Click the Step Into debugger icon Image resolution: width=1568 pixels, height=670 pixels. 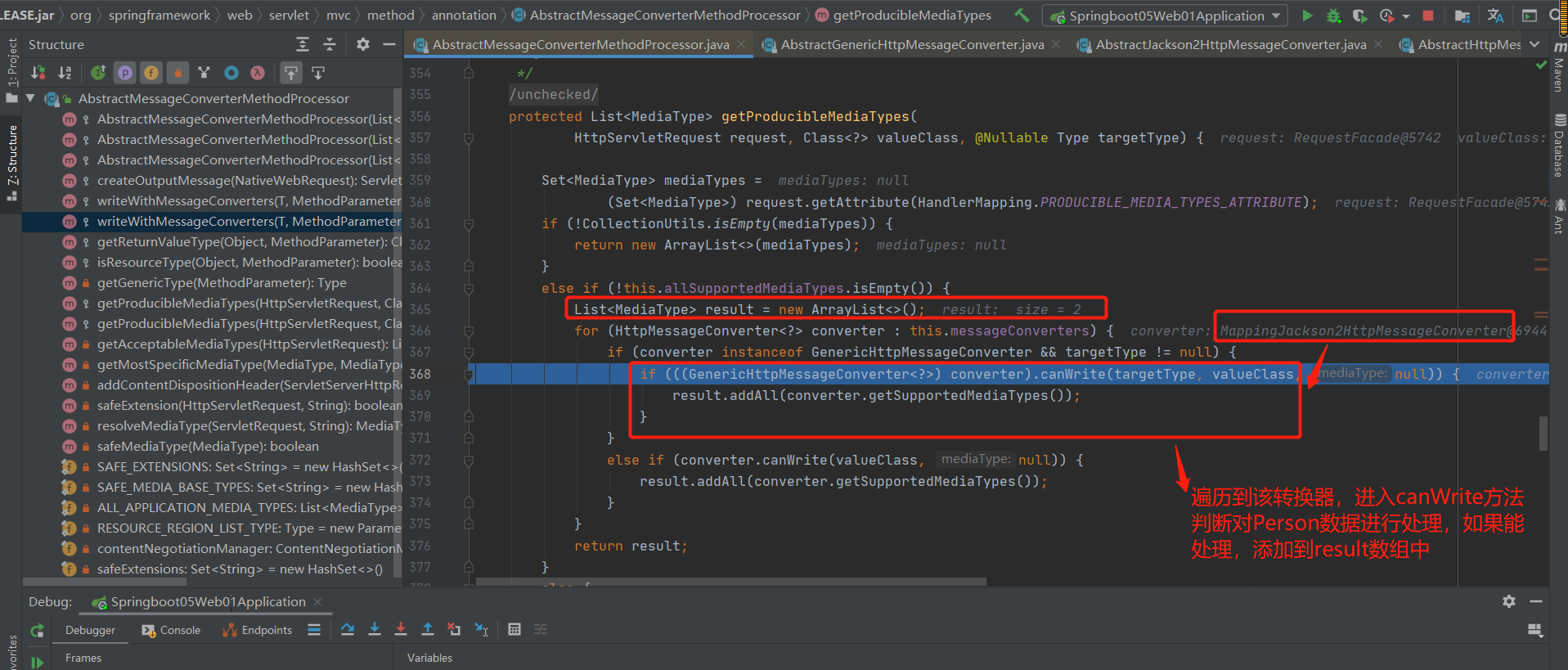[x=375, y=629]
